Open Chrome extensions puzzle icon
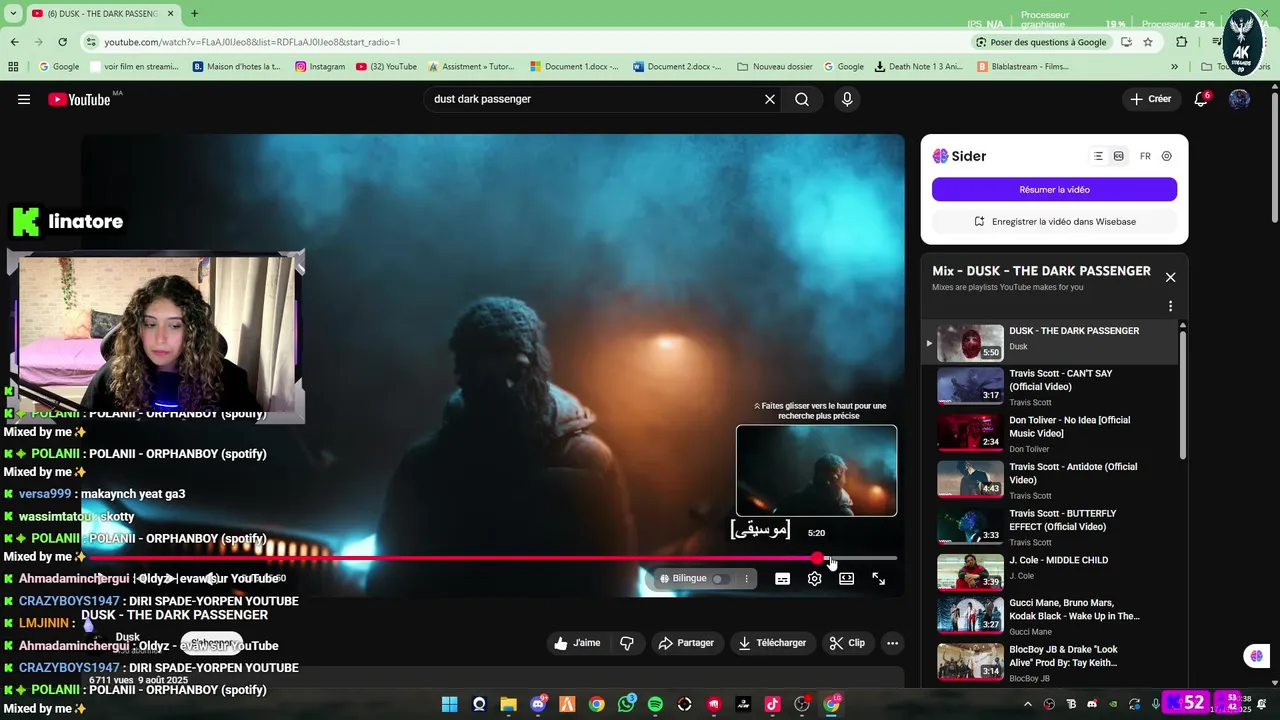The image size is (1280, 720). click(x=1182, y=42)
